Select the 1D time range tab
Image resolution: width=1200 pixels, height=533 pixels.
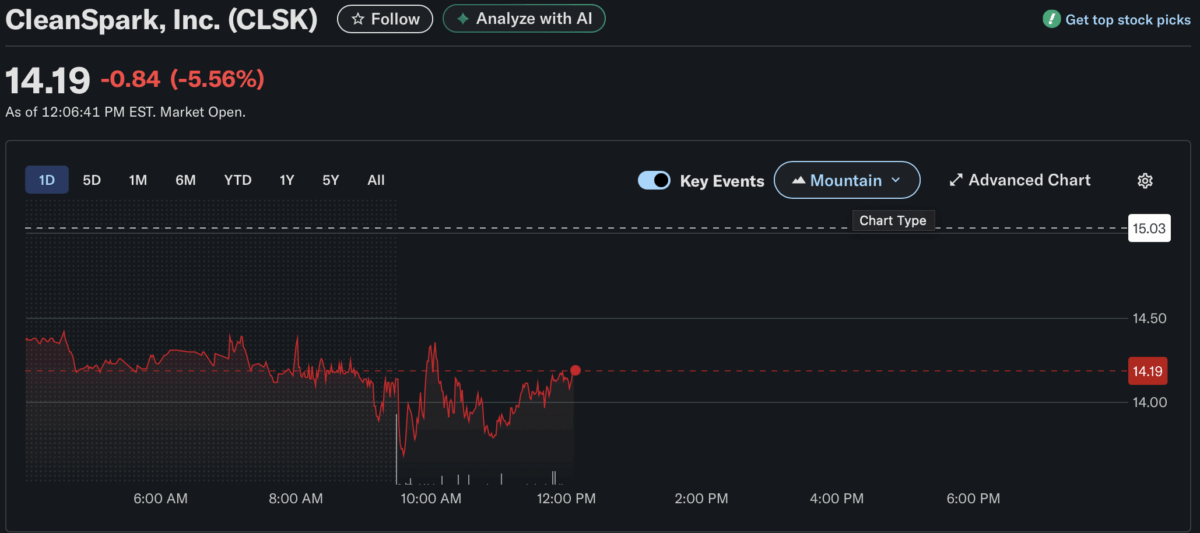tap(47, 180)
